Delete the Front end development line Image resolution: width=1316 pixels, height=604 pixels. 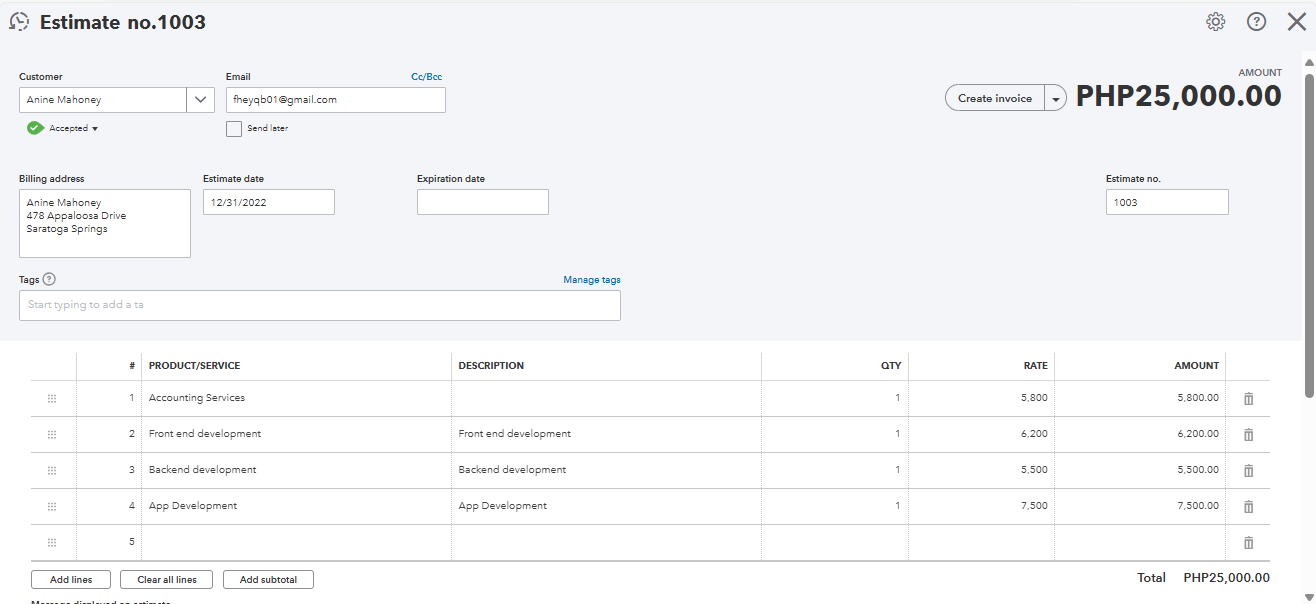1248,434
